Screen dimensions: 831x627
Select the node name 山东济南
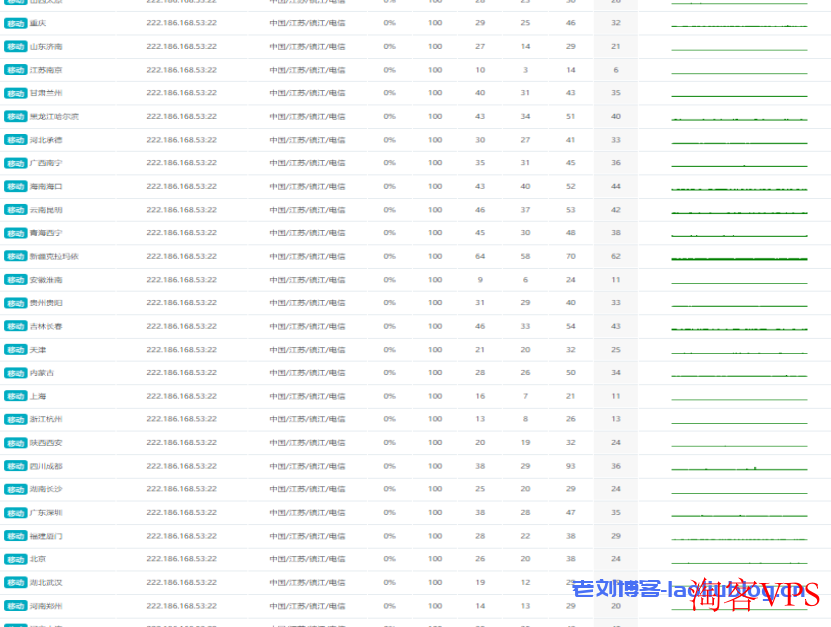[x=46, y=47]
